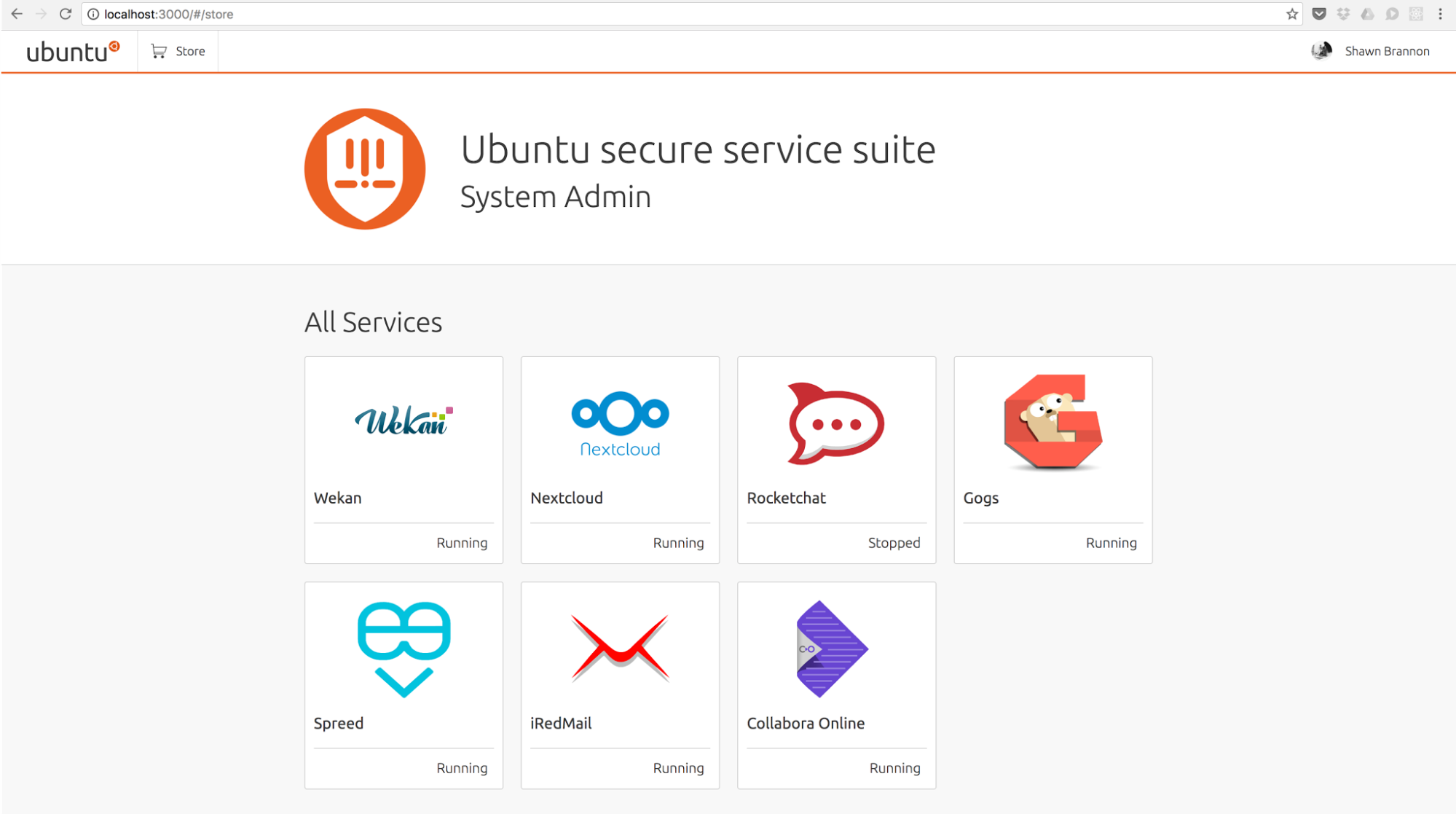Open the Wekan service title
Image resolution: width=1456 pixels, height=814 pixels.
pyautogui.click(x=337, y=498)
